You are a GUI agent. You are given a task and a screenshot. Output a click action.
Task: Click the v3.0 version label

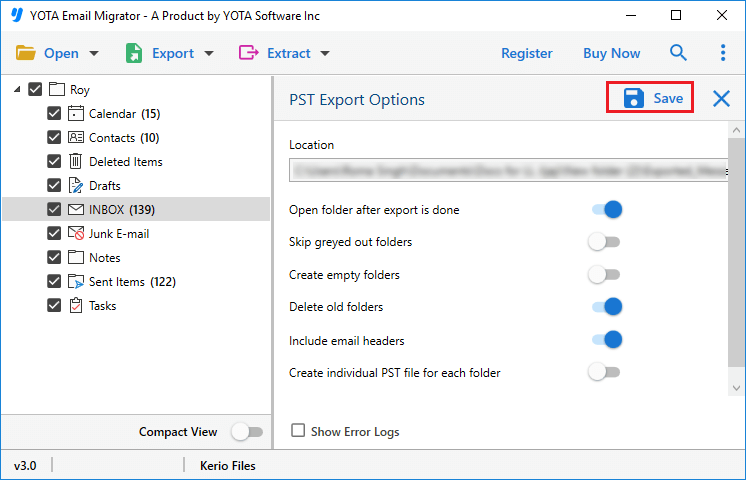(x=25, y=465)
